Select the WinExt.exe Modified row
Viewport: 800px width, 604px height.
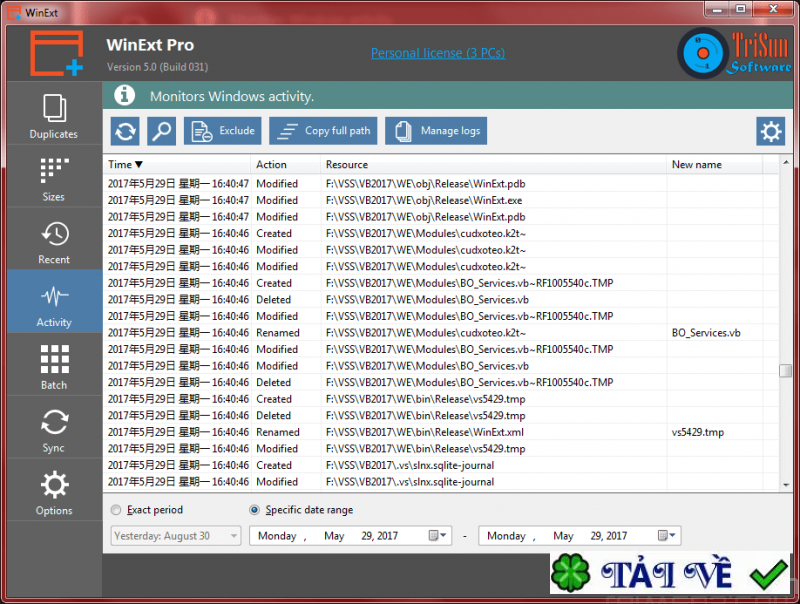pos(441,200)
